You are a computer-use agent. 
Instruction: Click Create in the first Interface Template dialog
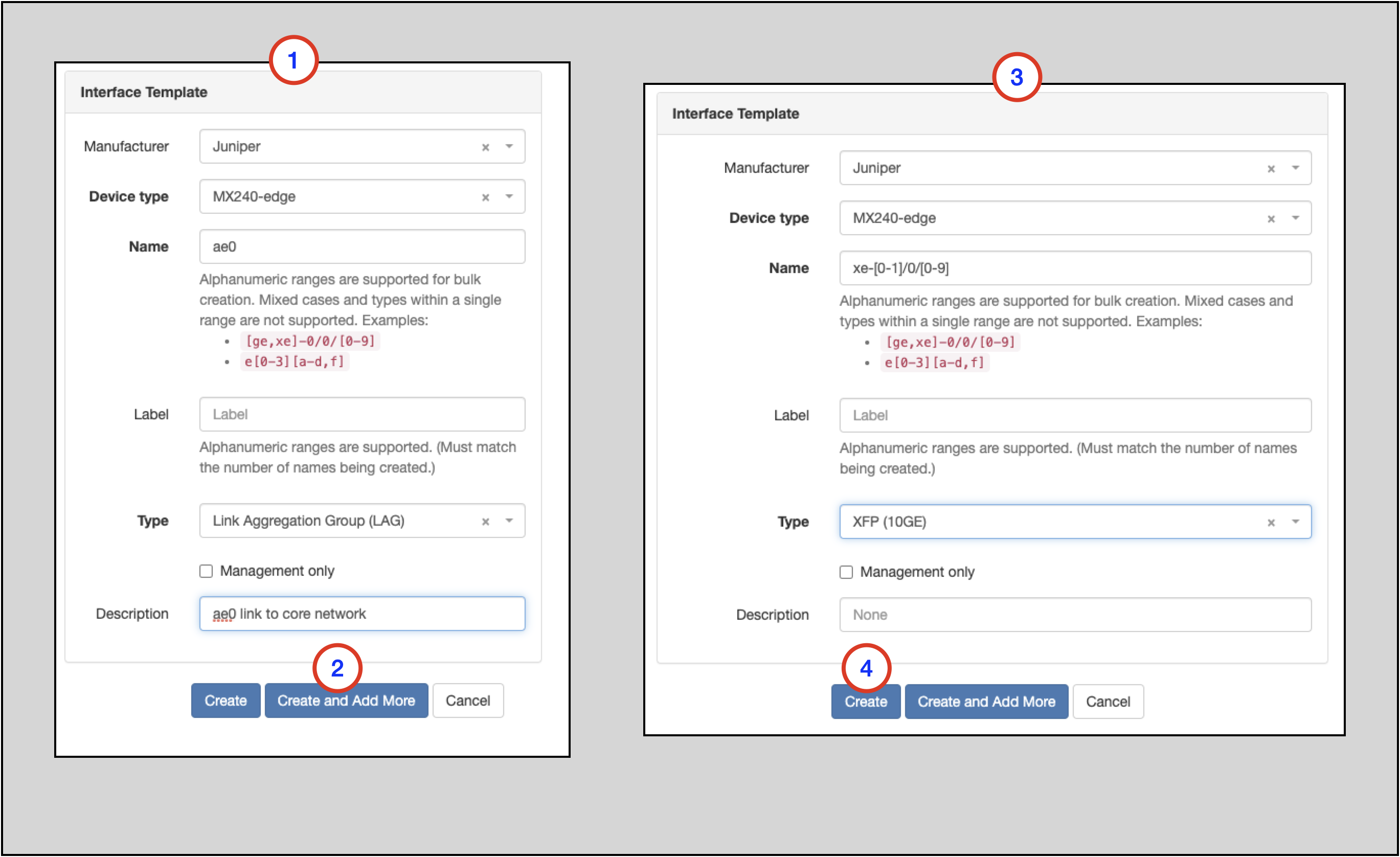(225, 700)
